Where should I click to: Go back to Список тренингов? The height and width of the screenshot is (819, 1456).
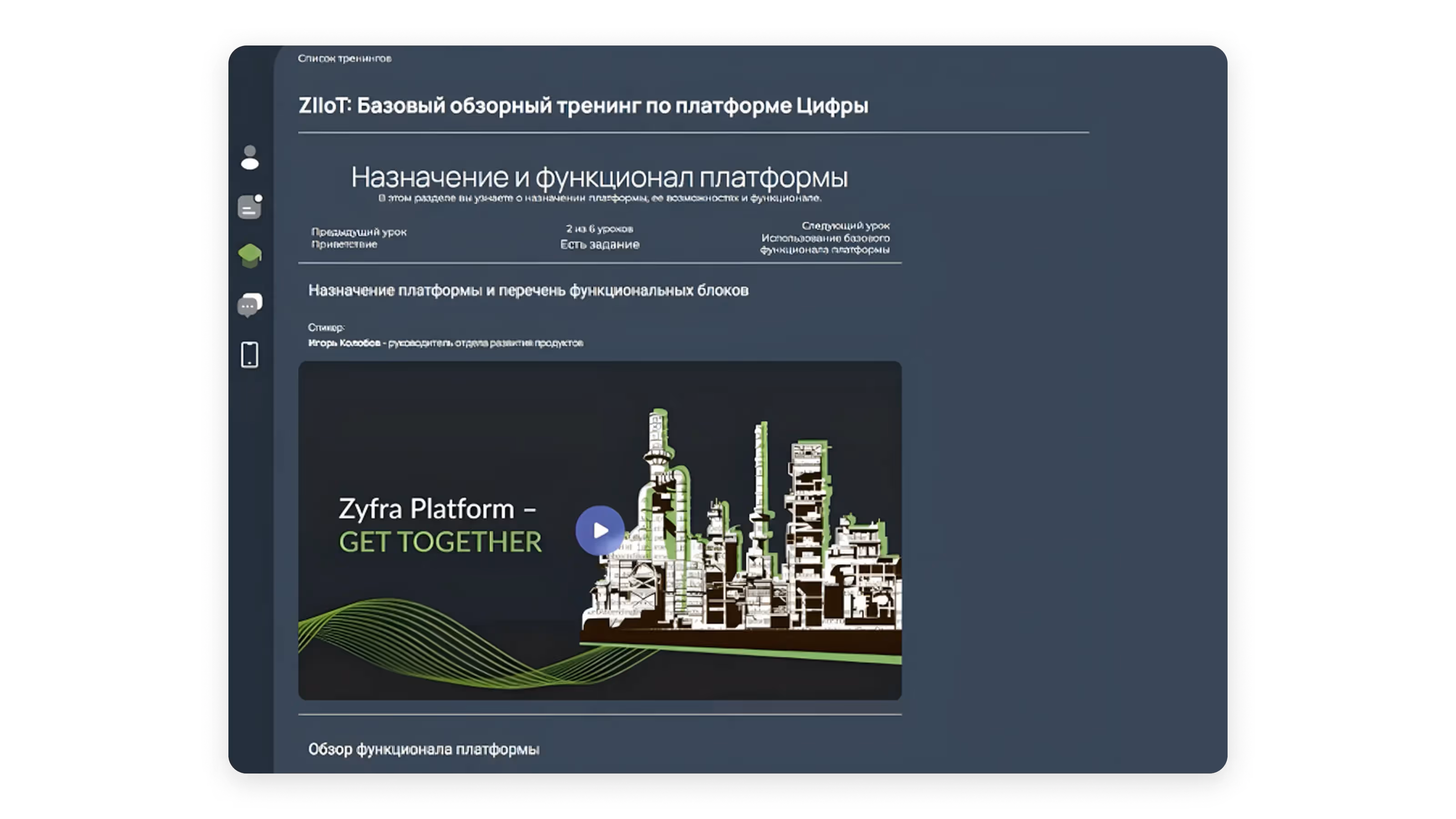[344, 58]
